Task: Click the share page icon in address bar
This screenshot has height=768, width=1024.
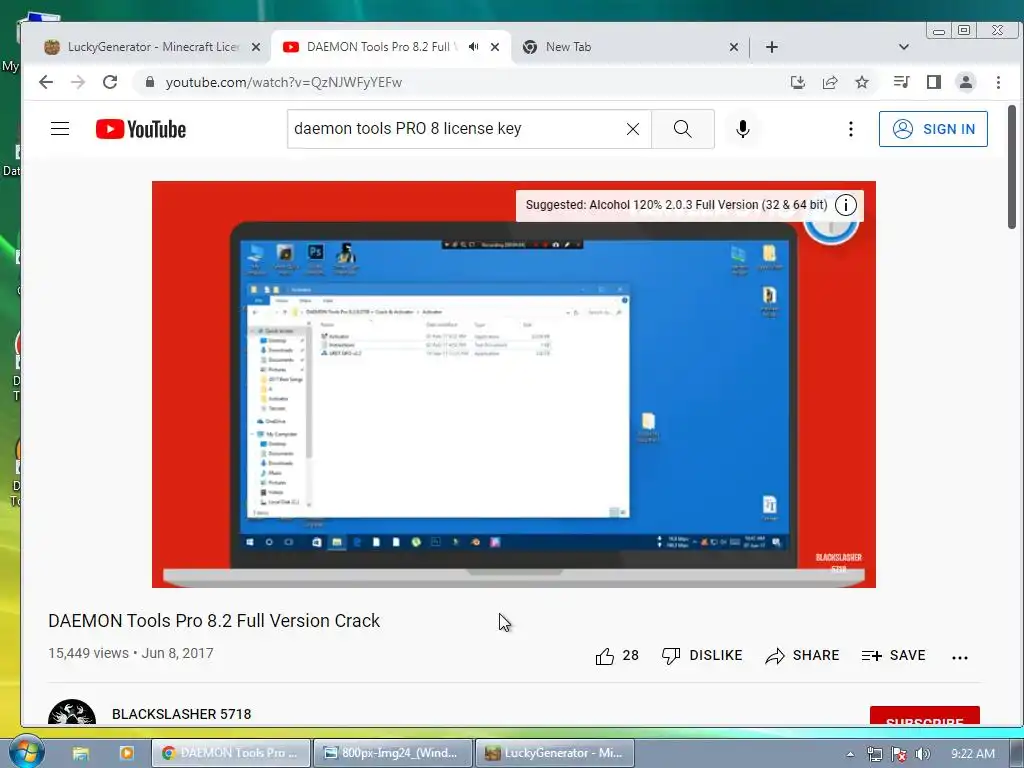Action: click(830, 82)
